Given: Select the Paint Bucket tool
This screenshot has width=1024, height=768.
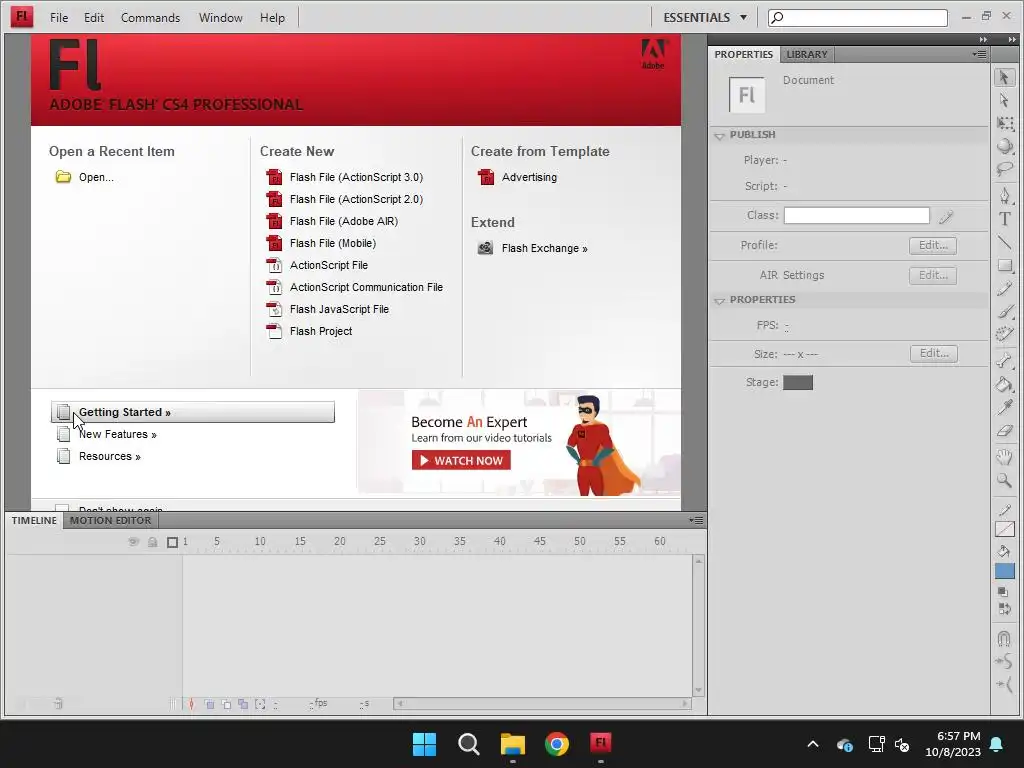Looking at the screenshot, I should (x=1004, y=384).
